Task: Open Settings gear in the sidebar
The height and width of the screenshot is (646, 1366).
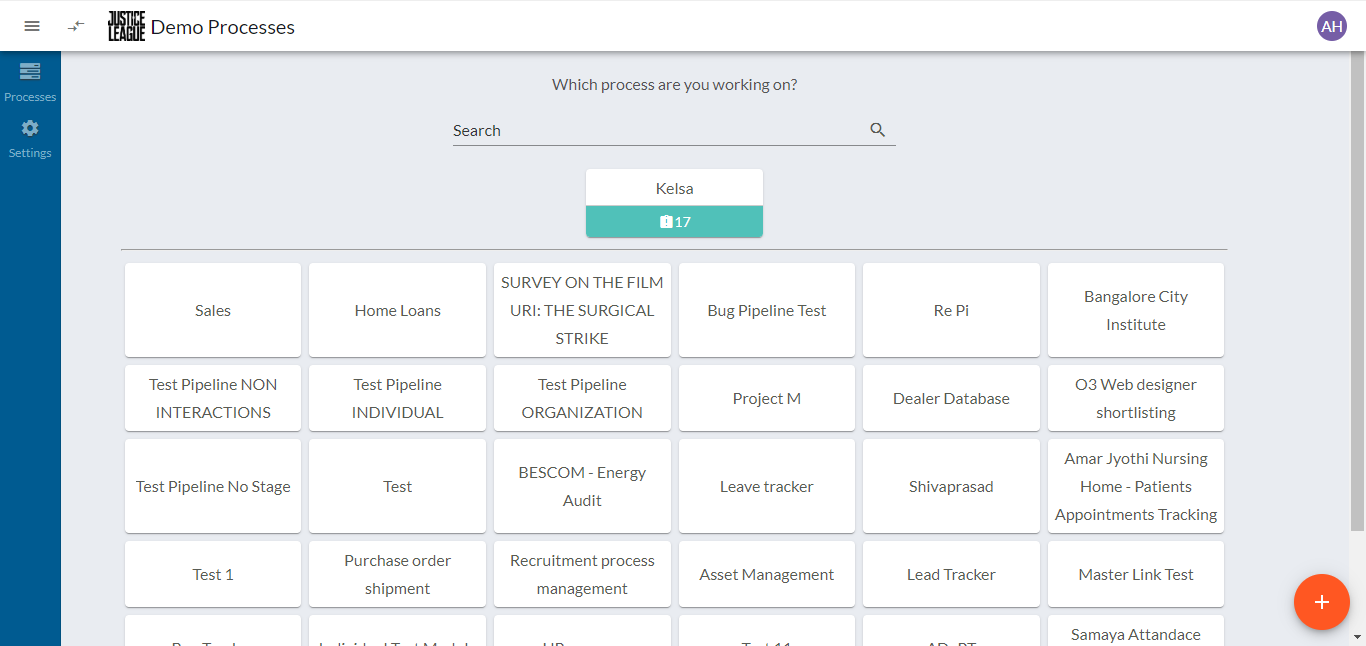Action: pyautogui.click(x=30, y=138)
